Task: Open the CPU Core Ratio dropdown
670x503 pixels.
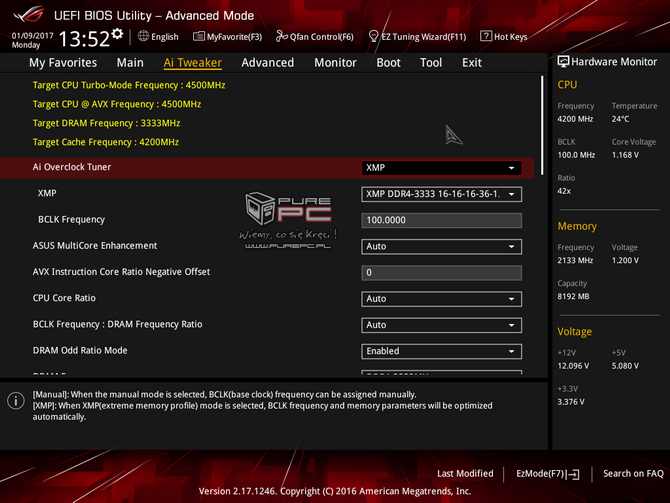Action: [x=441, y=299]
